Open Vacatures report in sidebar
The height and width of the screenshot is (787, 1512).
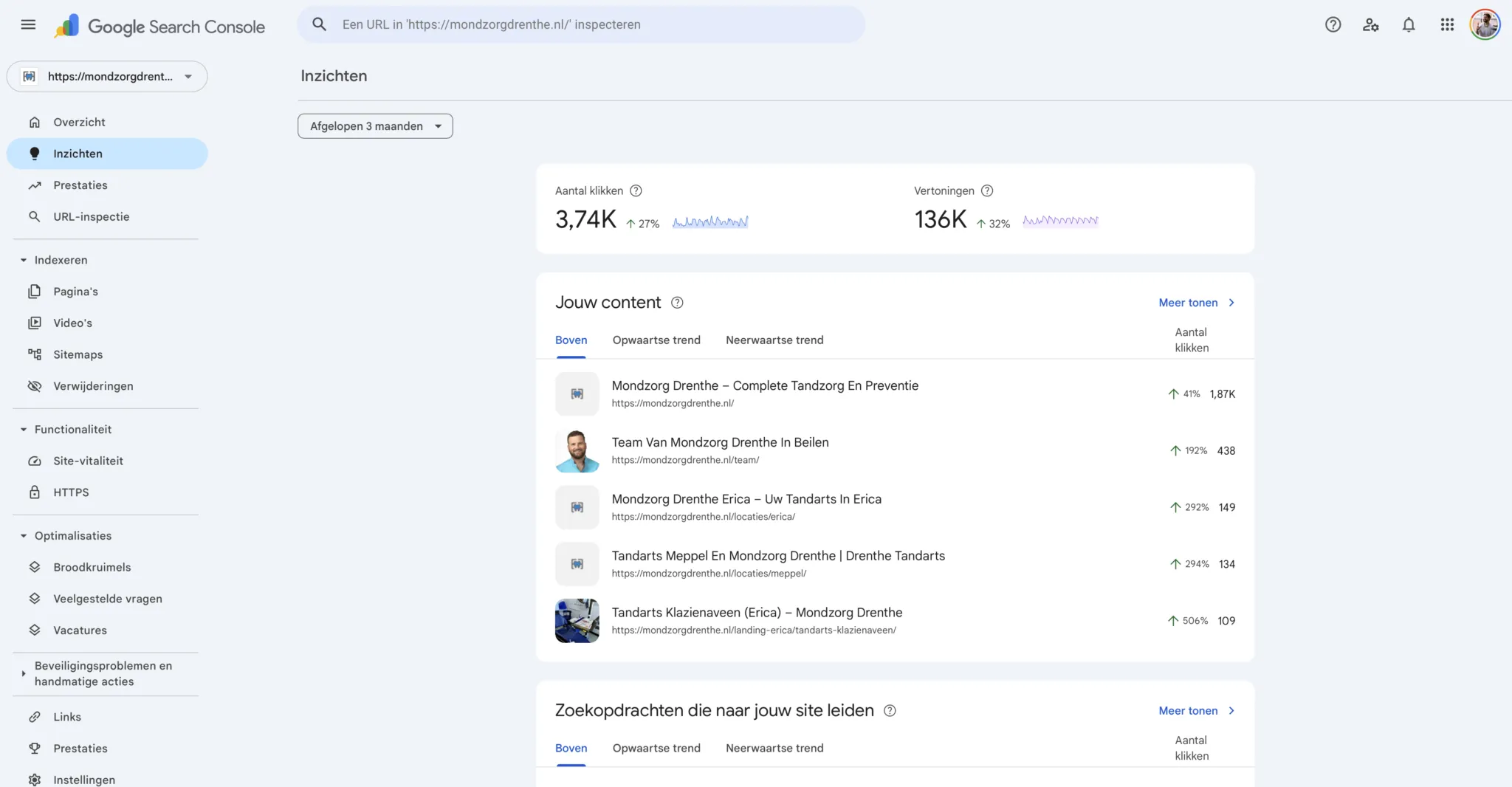[107, 630]
